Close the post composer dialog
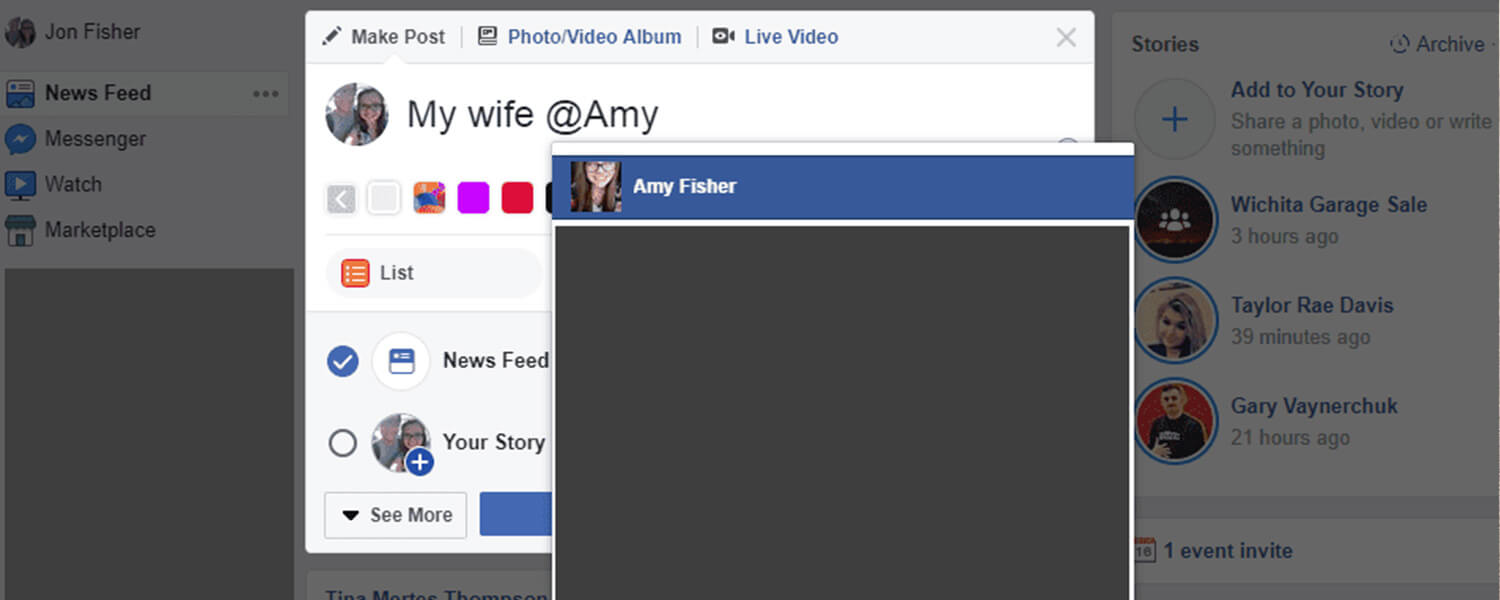 pos(1066,38)
